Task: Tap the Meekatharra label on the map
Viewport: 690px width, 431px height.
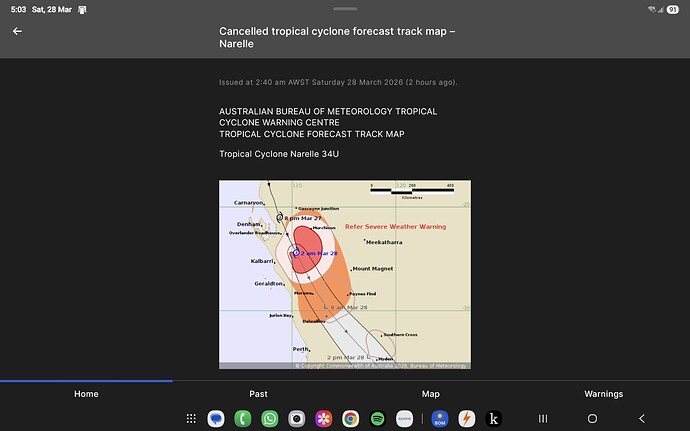Action: (x=384, y=242)
